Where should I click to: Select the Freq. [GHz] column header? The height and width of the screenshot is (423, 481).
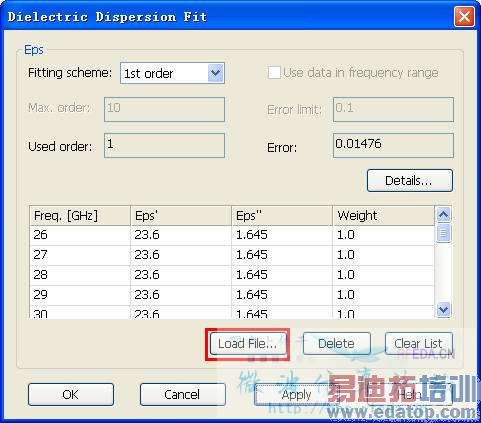coord(80,216)
